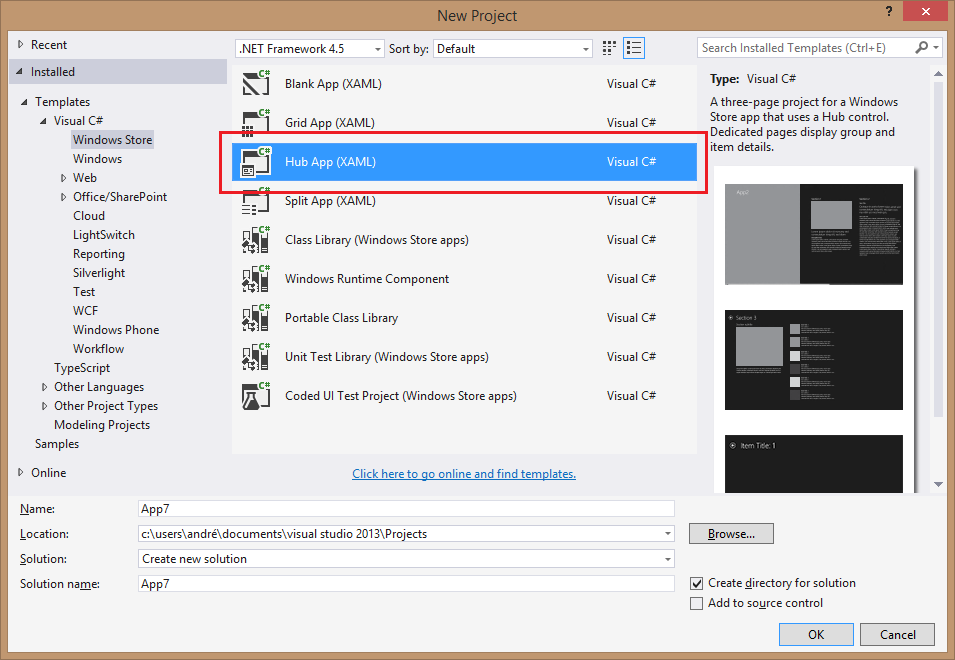The height and width of the screenshot is (660, 955).
Task: Click the preview pane scroll up arrow
Action: [x=938, y=74]
